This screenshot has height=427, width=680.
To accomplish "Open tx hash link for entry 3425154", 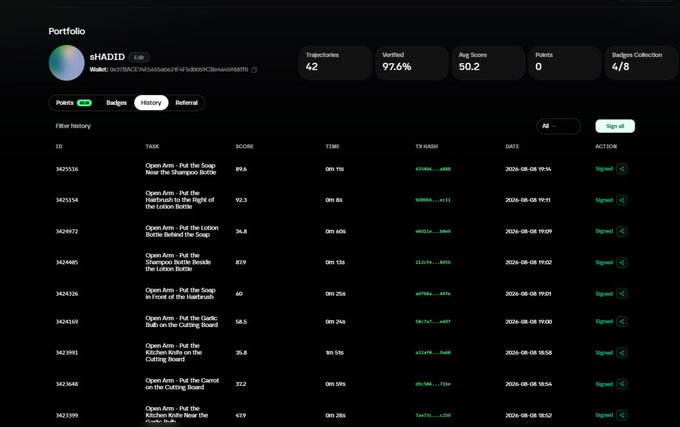I will tap(433, 200).
